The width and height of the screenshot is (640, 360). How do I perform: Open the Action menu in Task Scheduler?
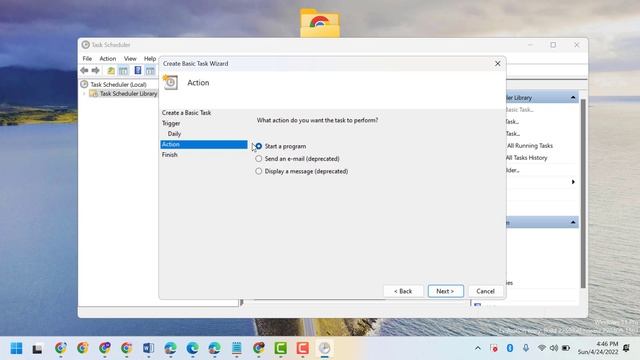coord(108,59)
